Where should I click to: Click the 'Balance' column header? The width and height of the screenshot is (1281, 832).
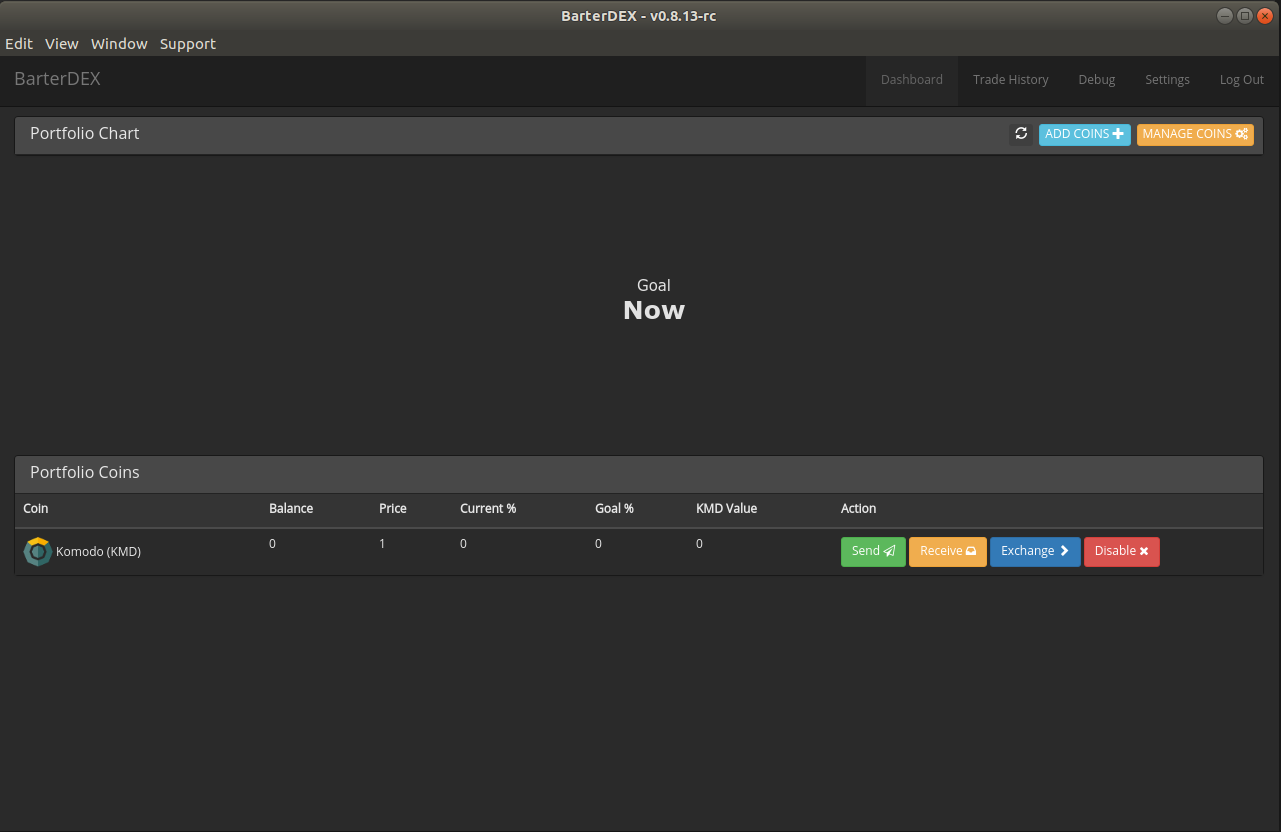pos(291,509)
